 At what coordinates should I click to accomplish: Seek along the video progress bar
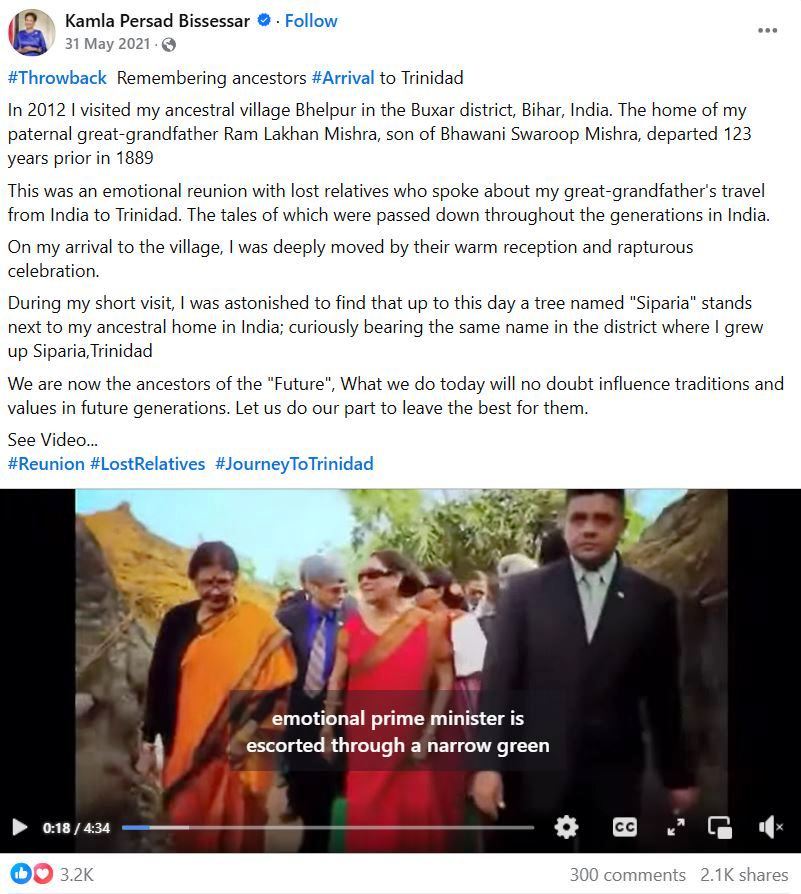point(328,827)
